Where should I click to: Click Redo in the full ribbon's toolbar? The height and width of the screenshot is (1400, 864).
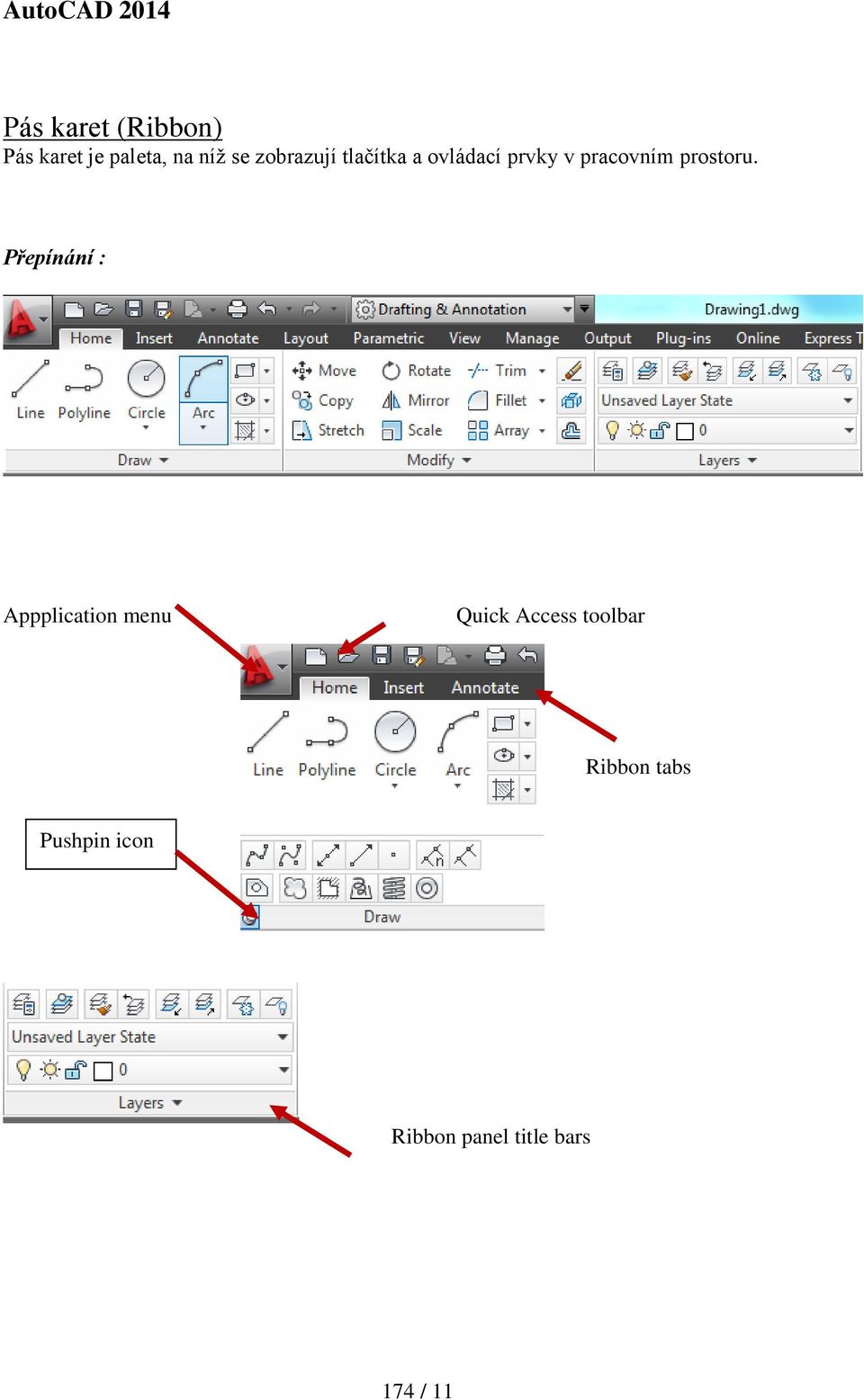click(x=311, y=310)
